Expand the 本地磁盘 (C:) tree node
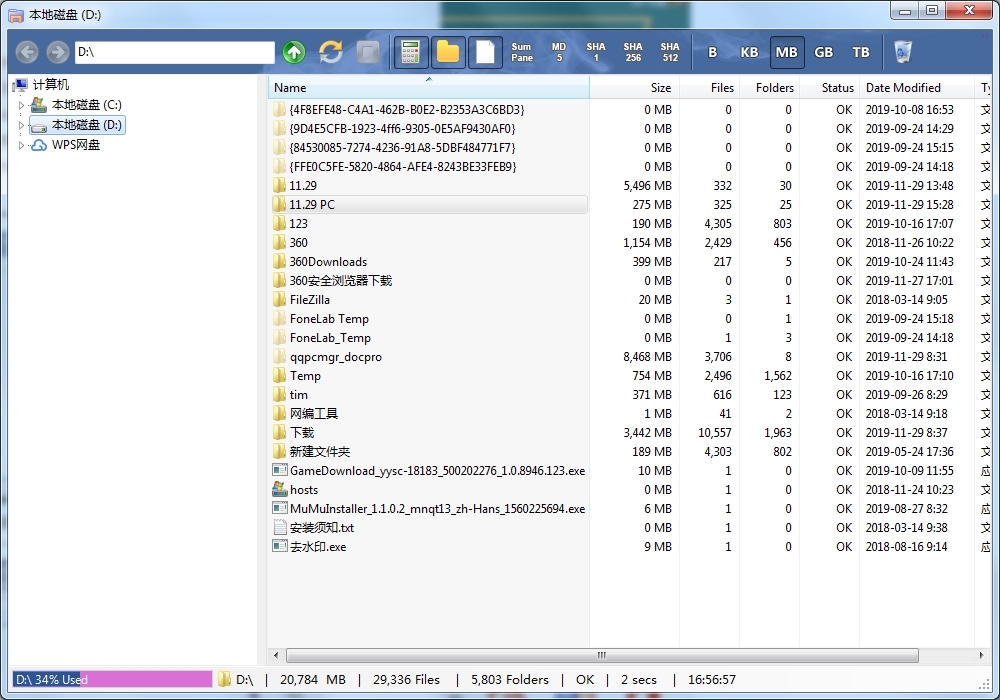Screen dimensions: 1000x700 pyautogui.click(x=21, y=105)
